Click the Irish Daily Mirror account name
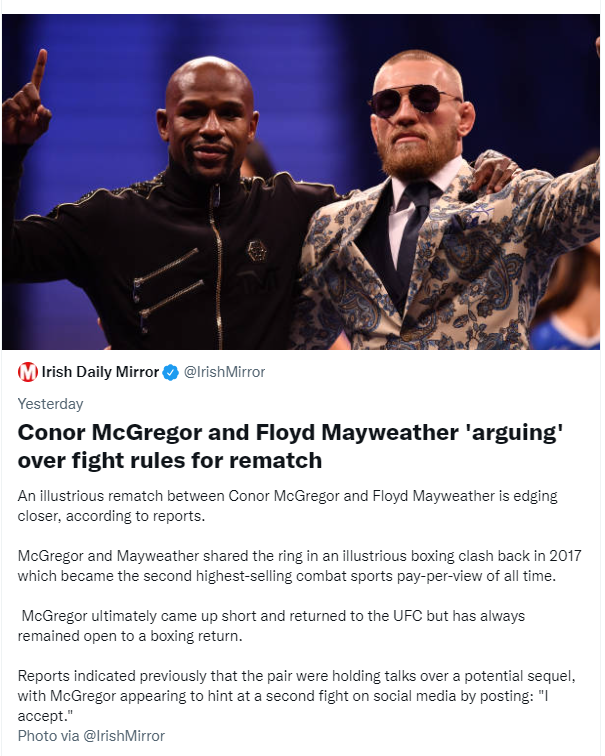 coord(100,372)
